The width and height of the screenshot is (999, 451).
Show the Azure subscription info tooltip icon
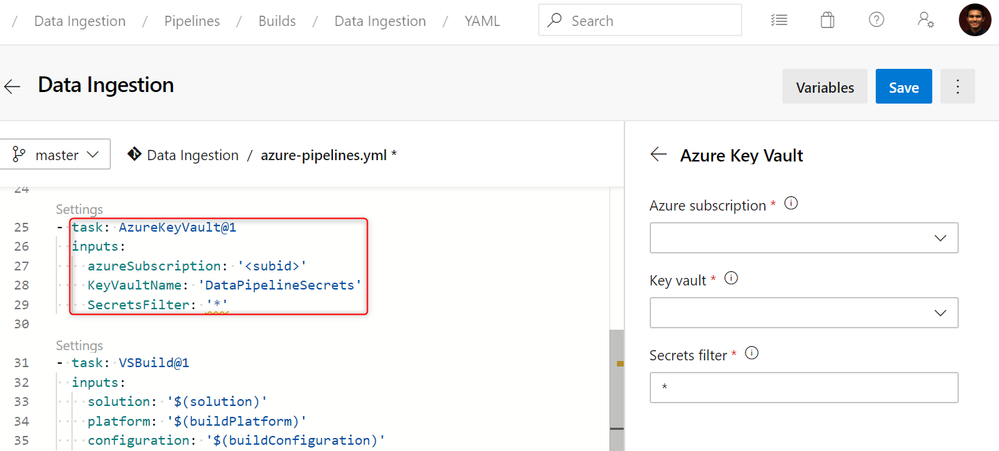[791, 204]
